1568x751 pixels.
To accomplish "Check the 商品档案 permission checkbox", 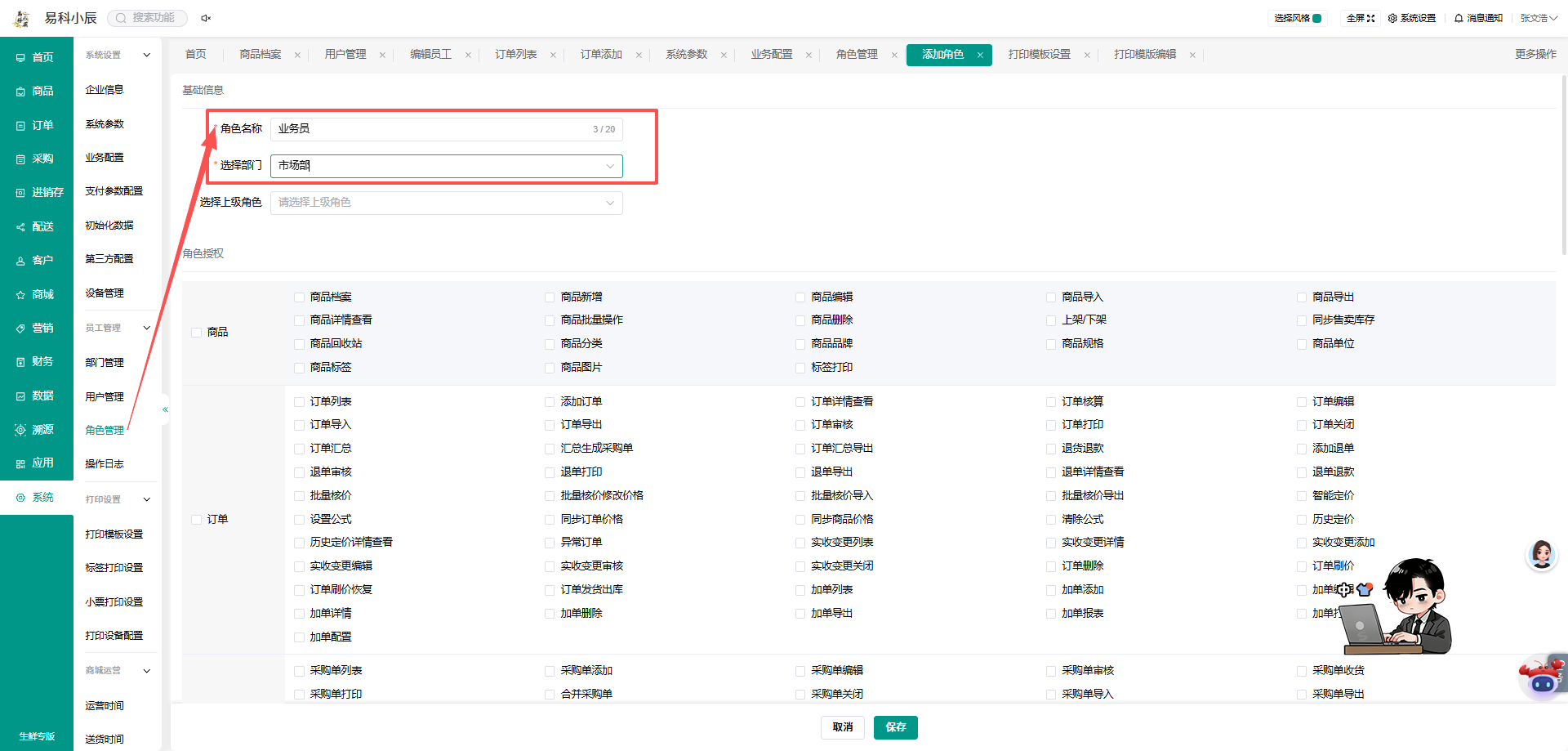I will [x=300, y=297].
